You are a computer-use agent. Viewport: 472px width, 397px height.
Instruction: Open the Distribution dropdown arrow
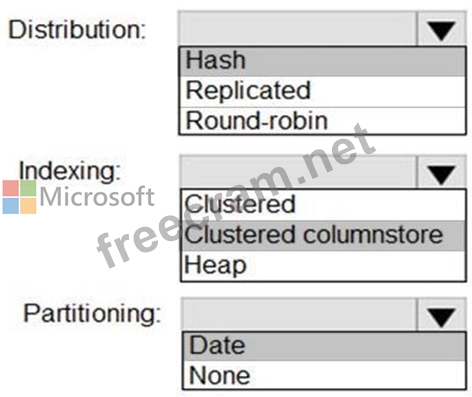click(441, 29)
